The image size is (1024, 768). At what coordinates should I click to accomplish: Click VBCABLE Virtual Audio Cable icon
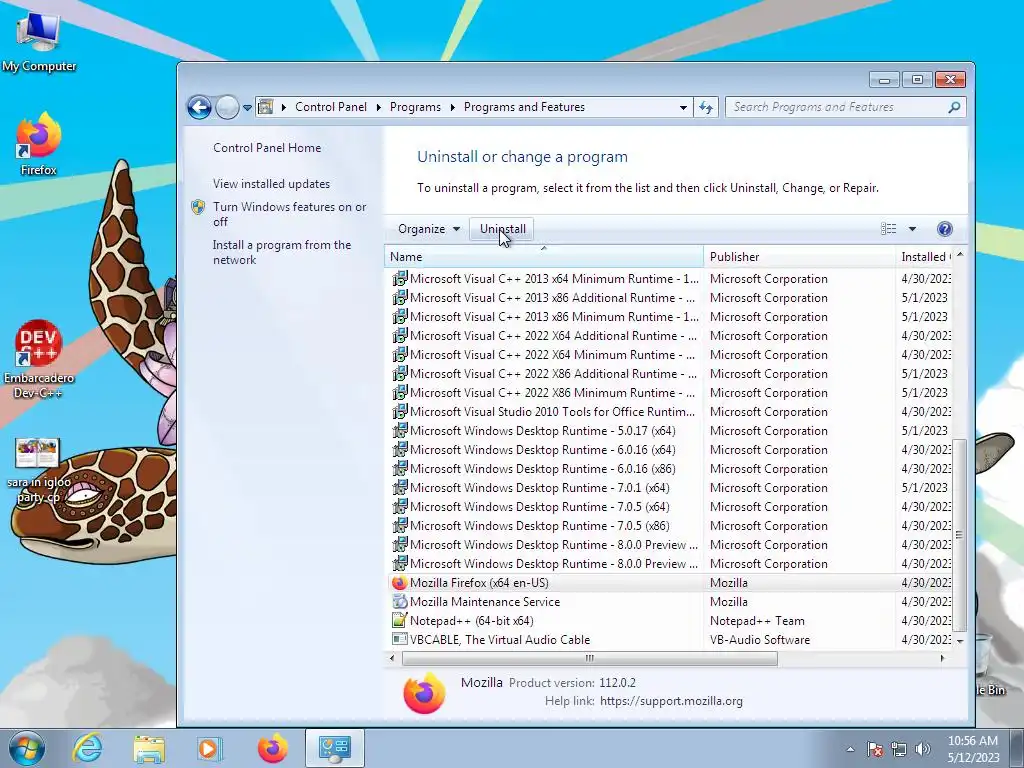pos(399,639)
